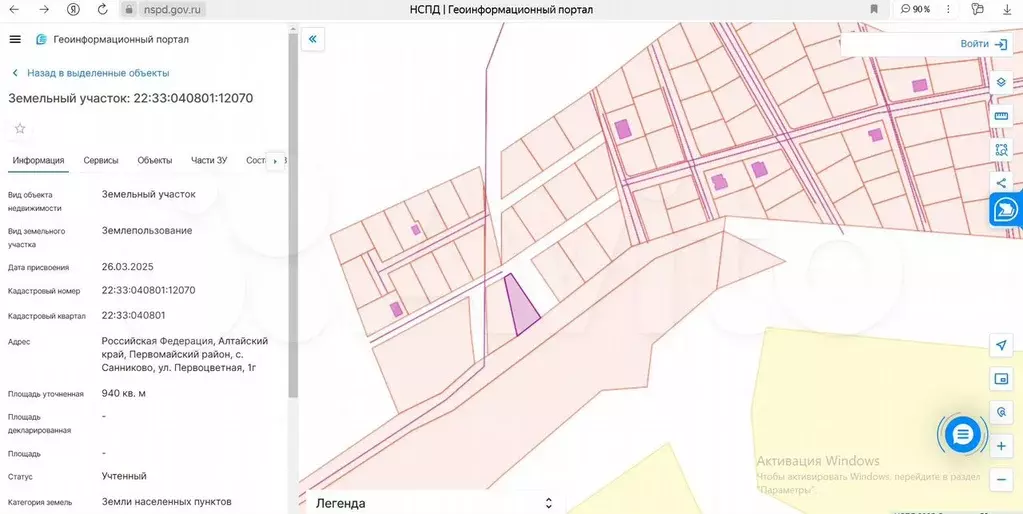
Task: Show more tabs with the tab arrow
Action: (275, 160)
